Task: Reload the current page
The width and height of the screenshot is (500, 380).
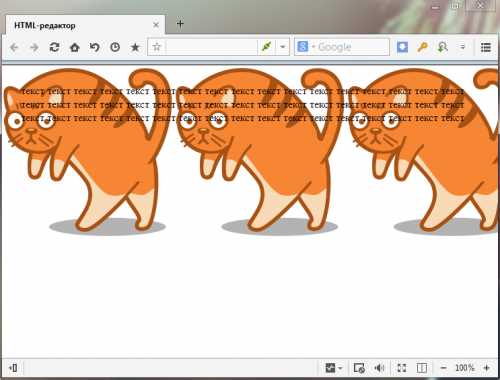Action: (x=54, y=47)
